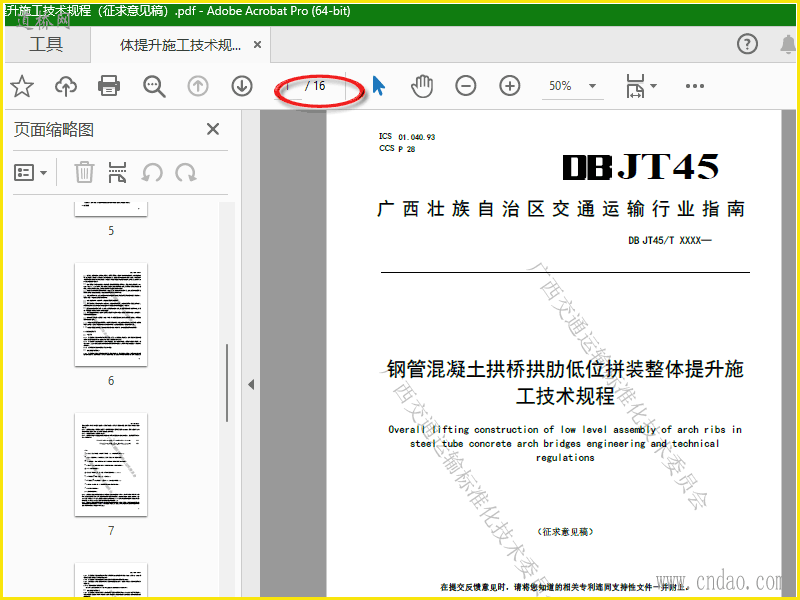This screenshot has width=800, height=600.
Task: Print the document with the printer icon
Action: 109,86
